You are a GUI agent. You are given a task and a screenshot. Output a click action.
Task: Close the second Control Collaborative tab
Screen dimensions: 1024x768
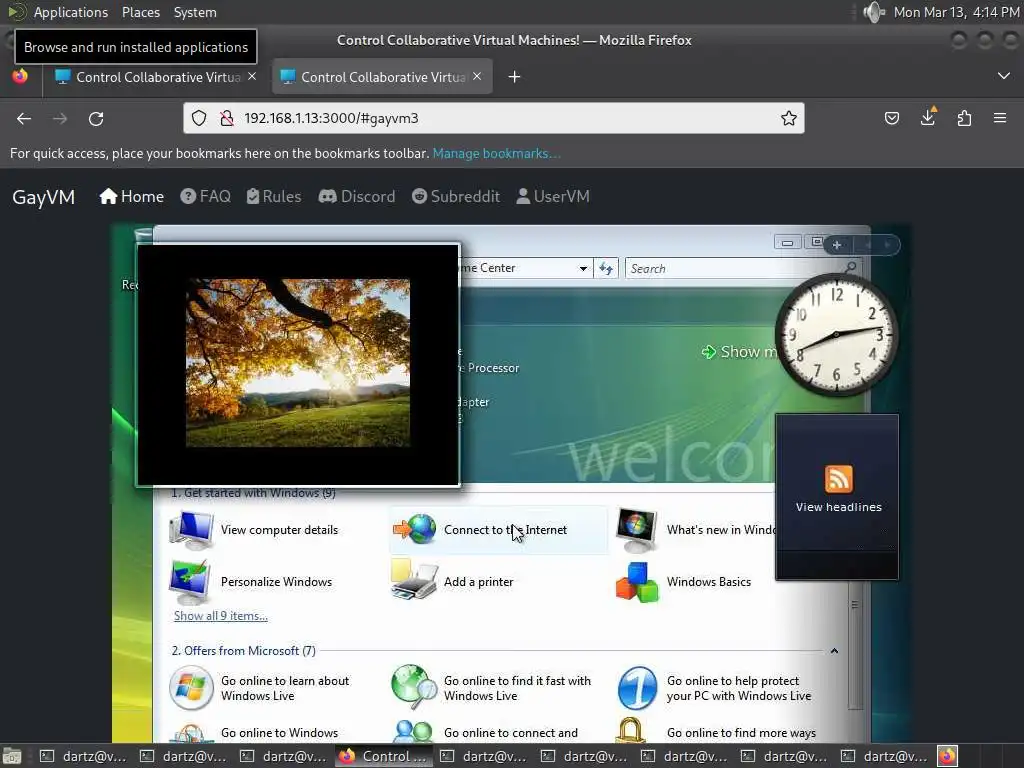(x=477, y=76)
